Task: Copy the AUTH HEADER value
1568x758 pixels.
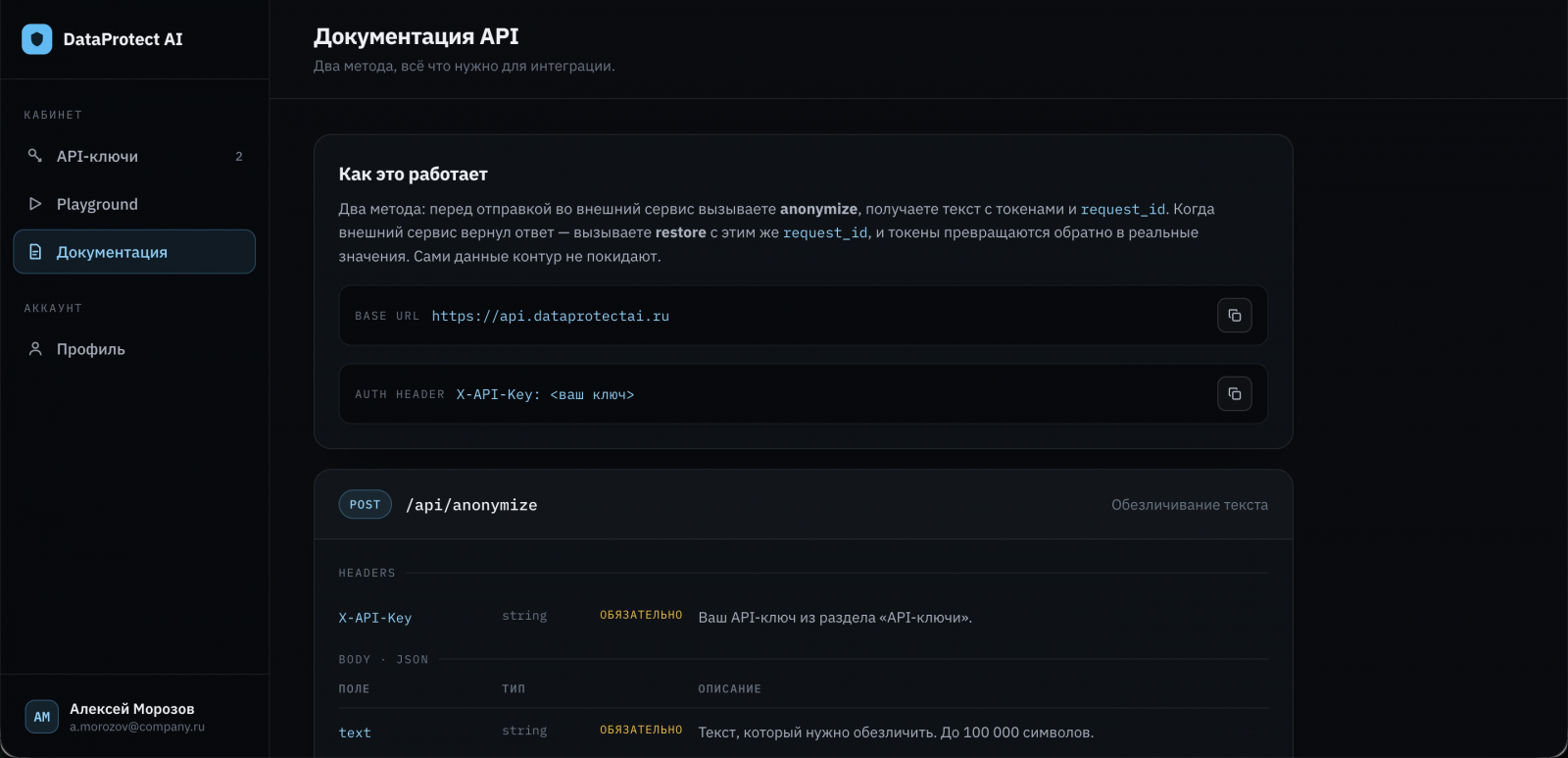Action: [1235, 394]
